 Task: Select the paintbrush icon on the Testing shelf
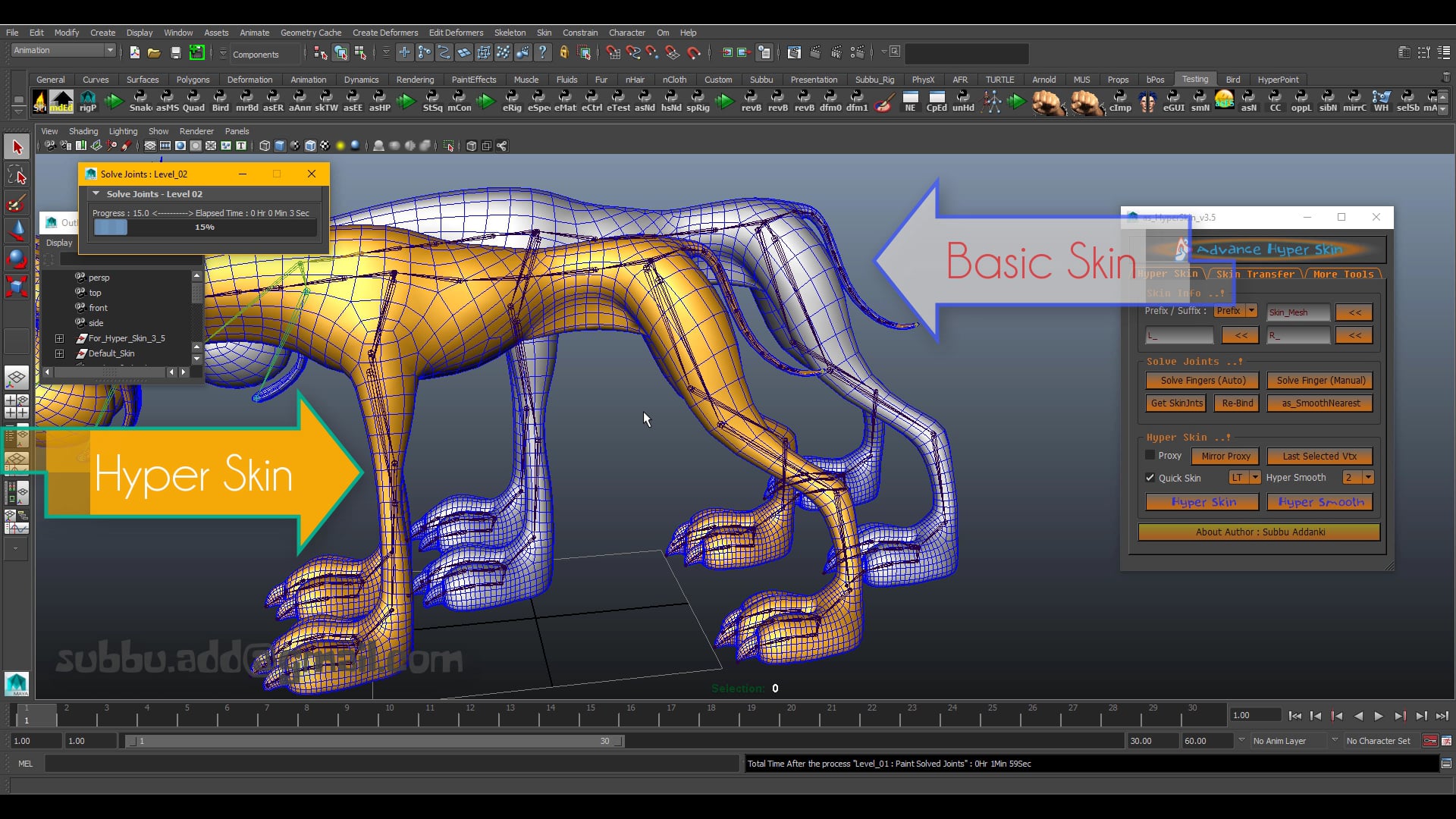click(883, 102)
